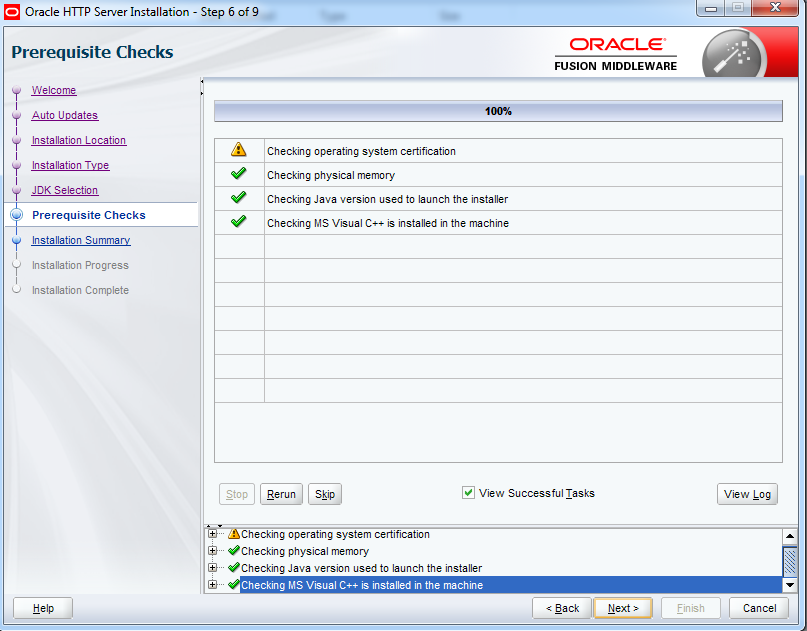Open the View Log button
This screenshot has height=631, width=807.
coord(747,494)
